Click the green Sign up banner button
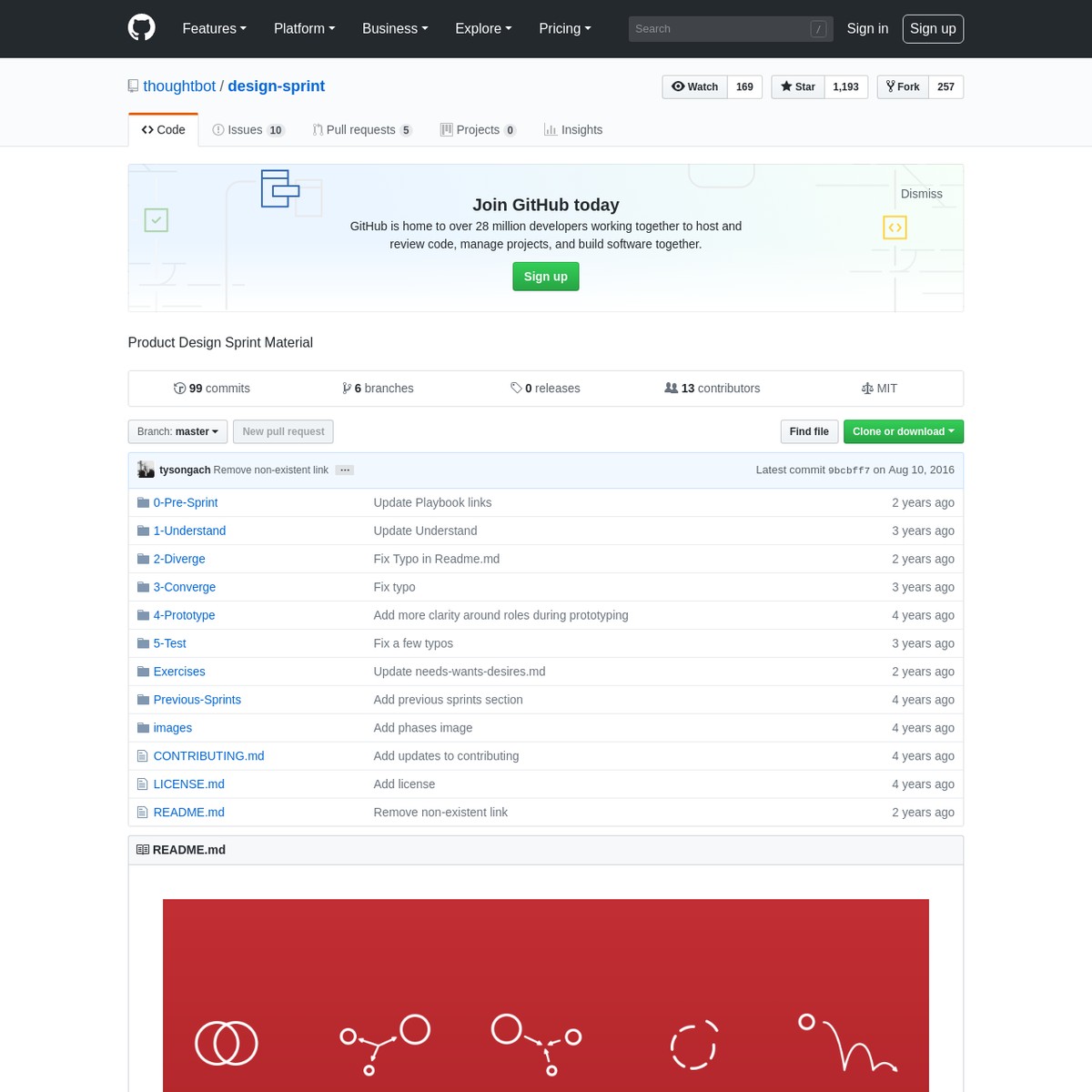The width and height of the screenshot is (1092, 1092). coord(546,277)
